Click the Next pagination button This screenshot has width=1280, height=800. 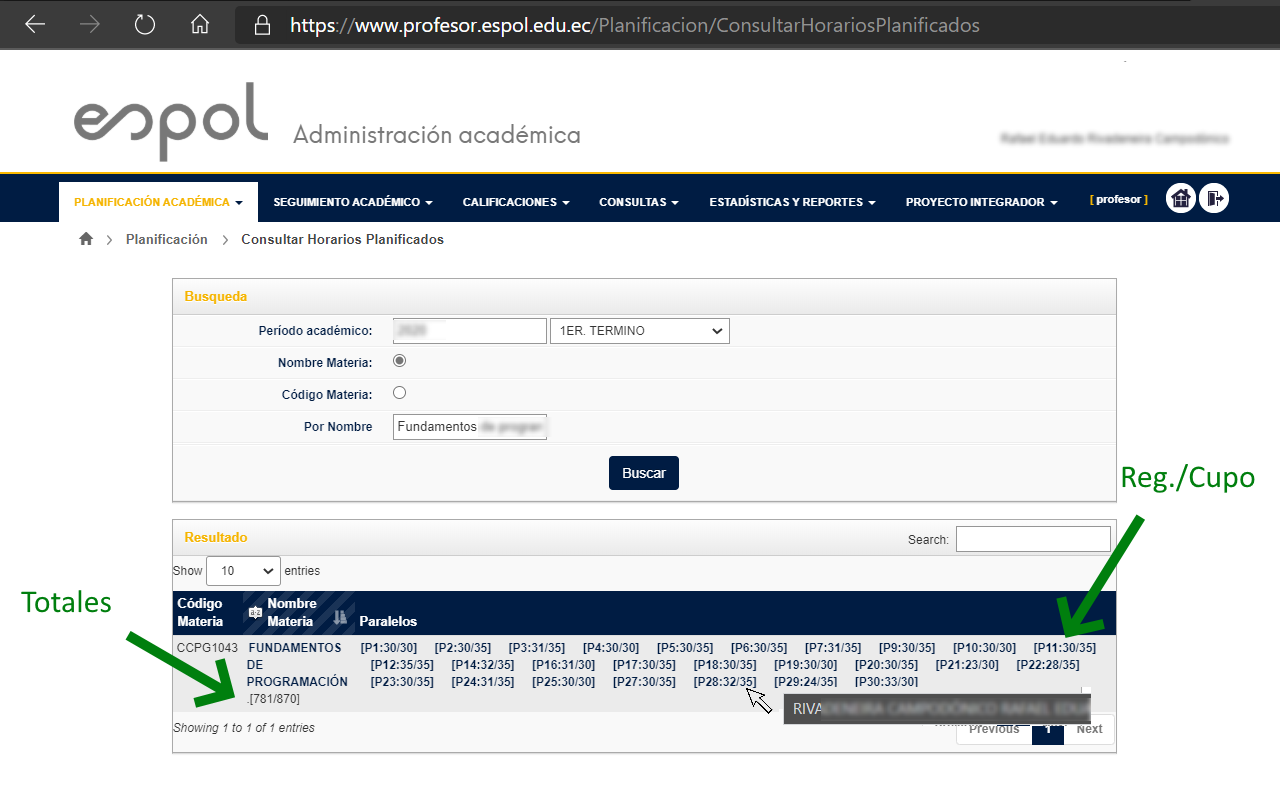click(x=1089, y=729)
